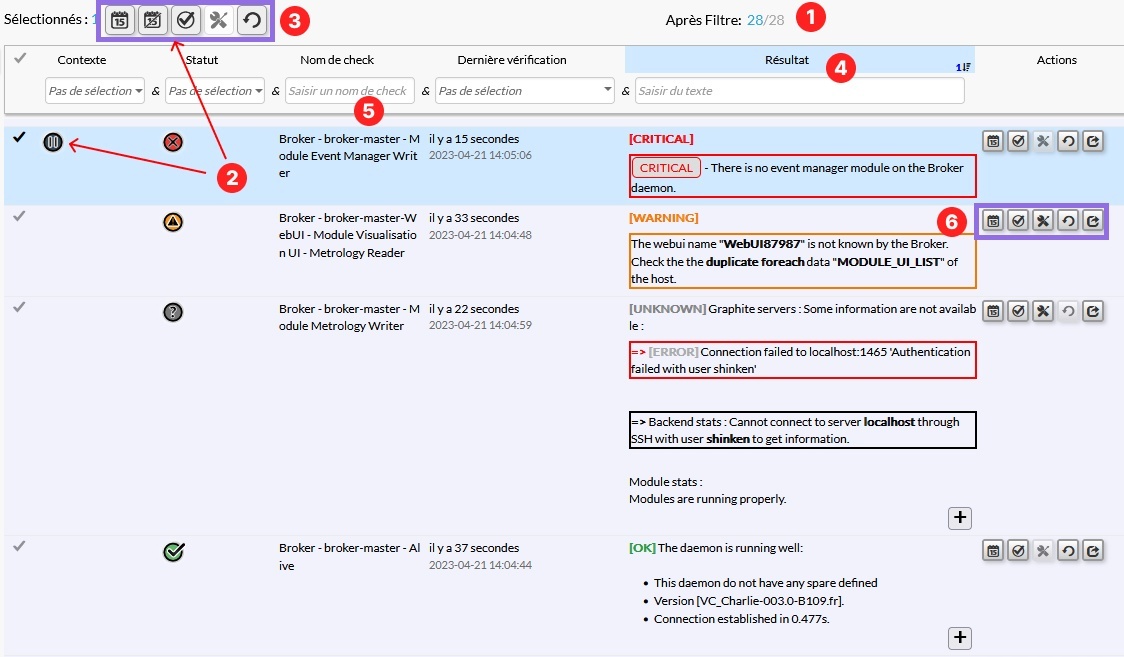Viewport: 1124px width, 657px height.
Task: Click schedule downtime icon in top selection toolbar
Action: 120,20
